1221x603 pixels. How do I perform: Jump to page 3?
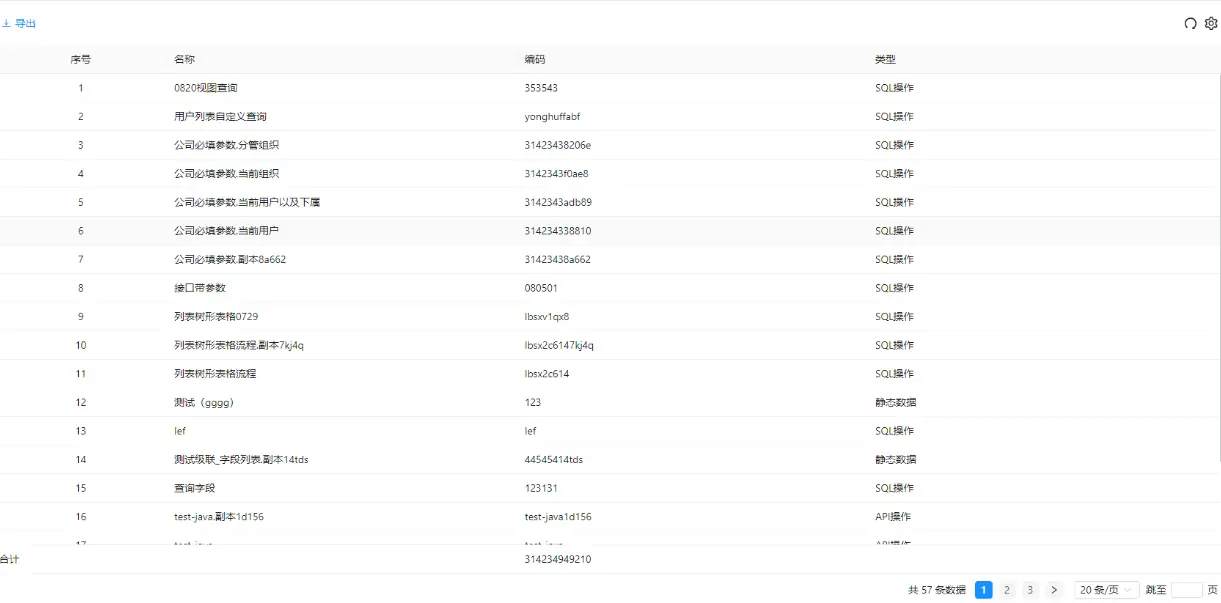[x=1030, y=590]
